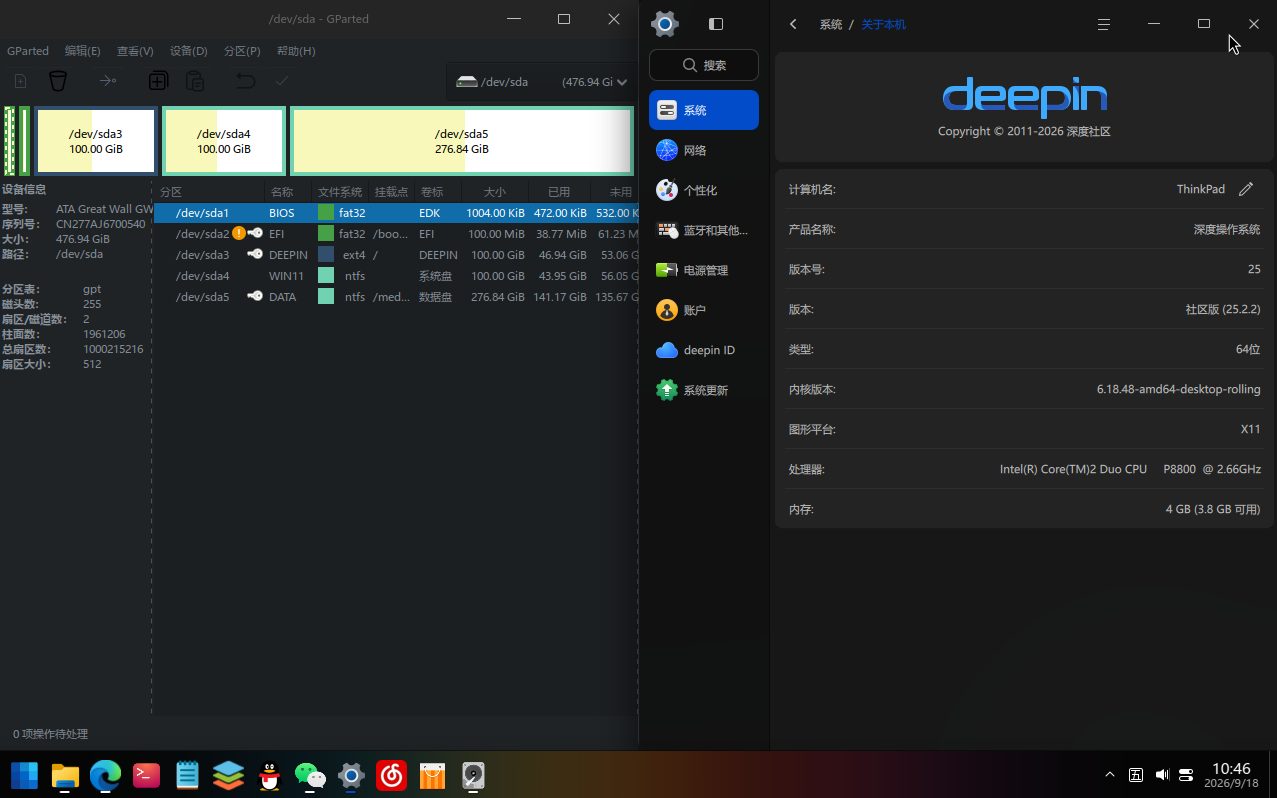The width and height of the screenshot is (1277, 798).
Task: Open the 分区(P) menu
Action: 242,51
